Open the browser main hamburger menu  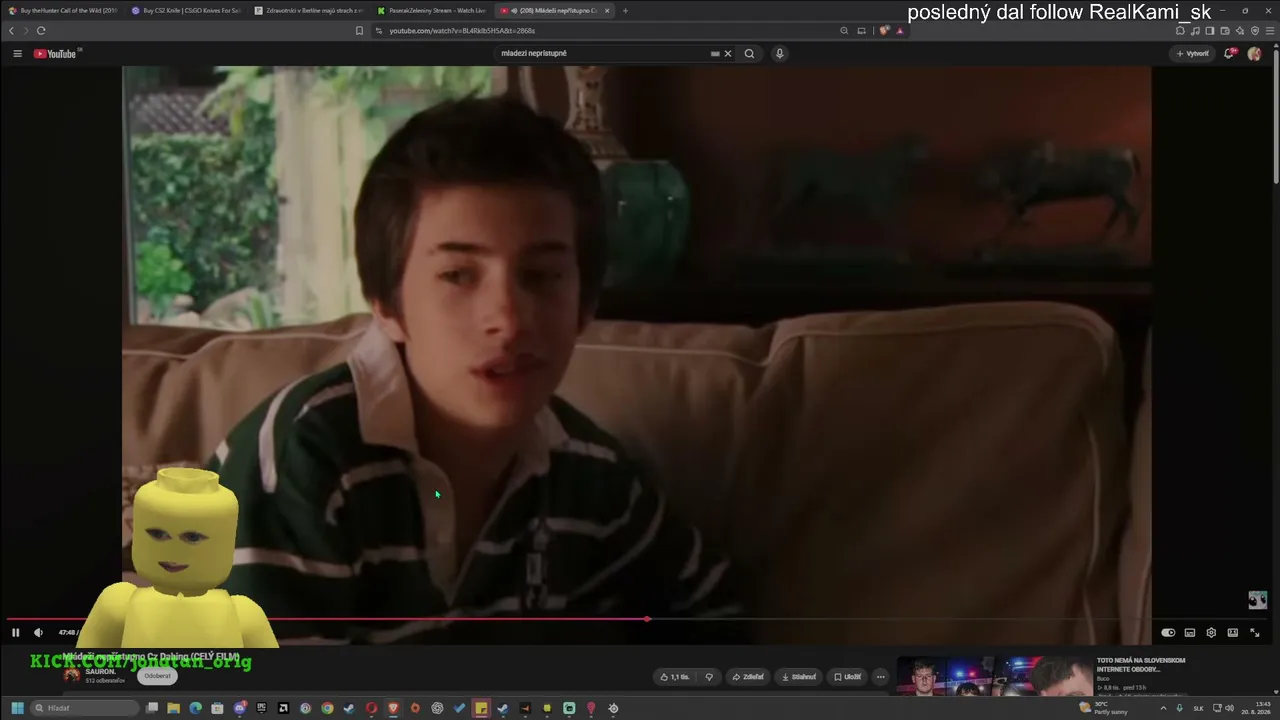click(1270, 31)
